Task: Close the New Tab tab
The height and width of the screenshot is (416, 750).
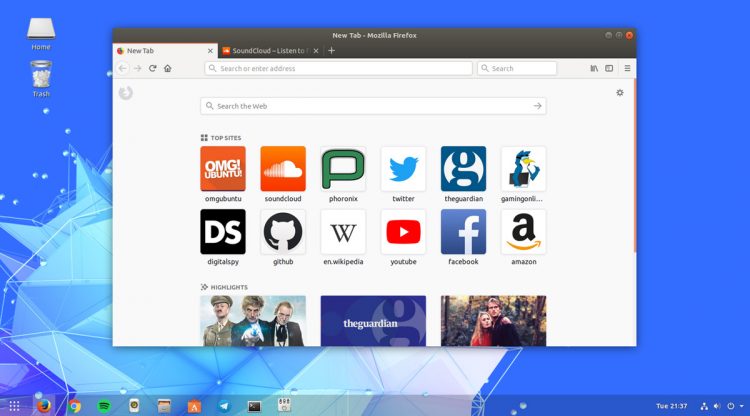Action: click(210, 51)
